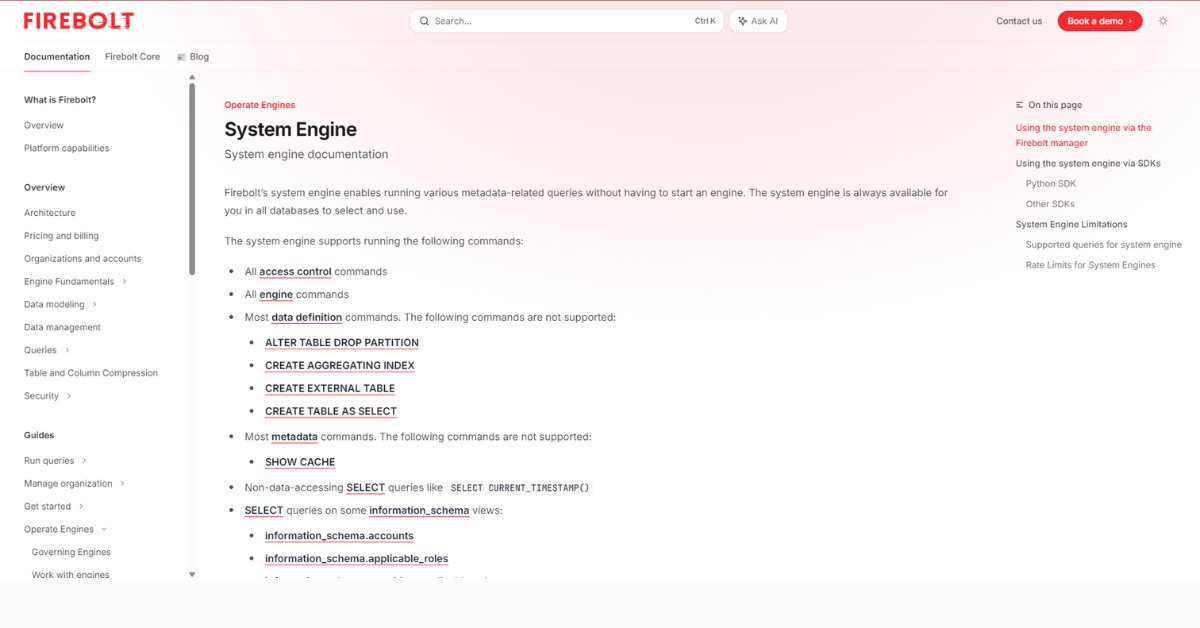Open Table and Column Compression page

(91, 373)
